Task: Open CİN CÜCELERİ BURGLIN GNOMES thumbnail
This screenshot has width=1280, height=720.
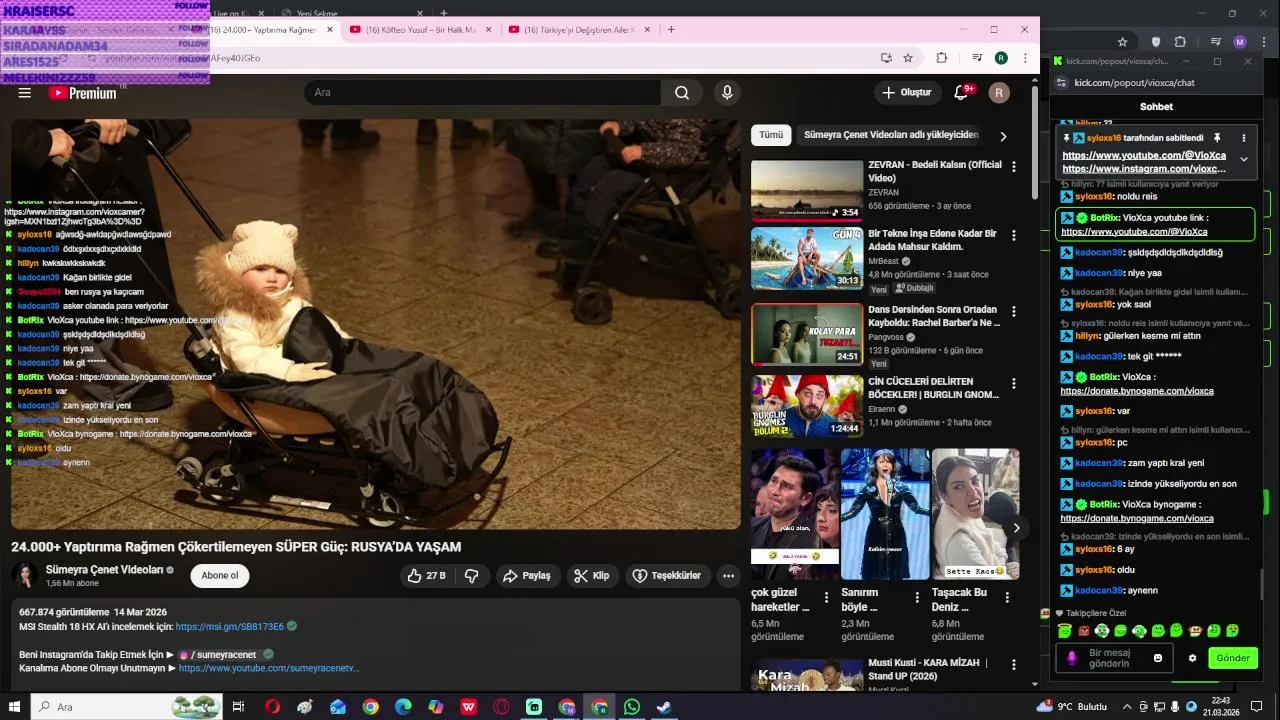Action: coord(807,406)
